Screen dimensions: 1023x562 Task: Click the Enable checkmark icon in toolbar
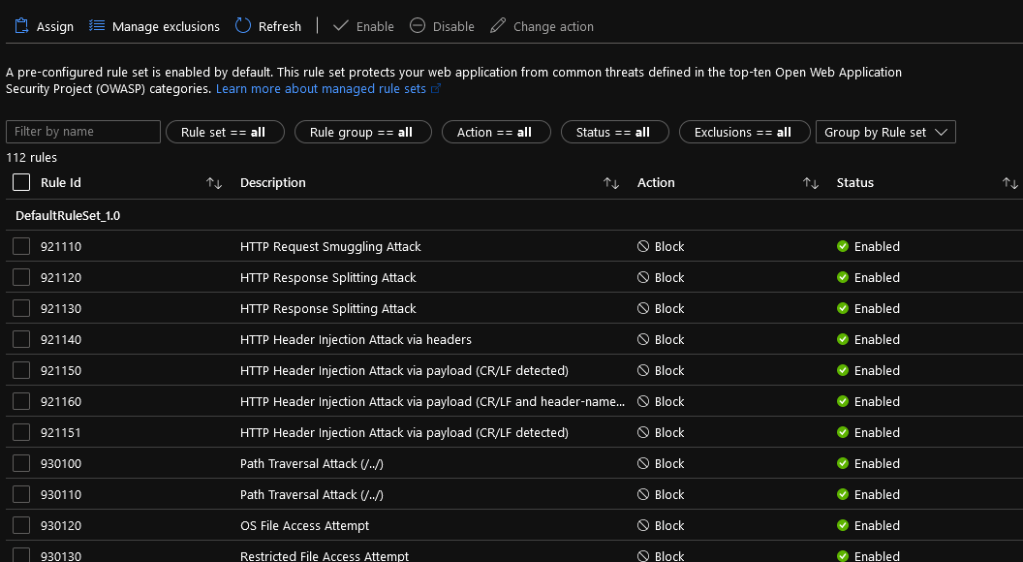click(341, 26)
